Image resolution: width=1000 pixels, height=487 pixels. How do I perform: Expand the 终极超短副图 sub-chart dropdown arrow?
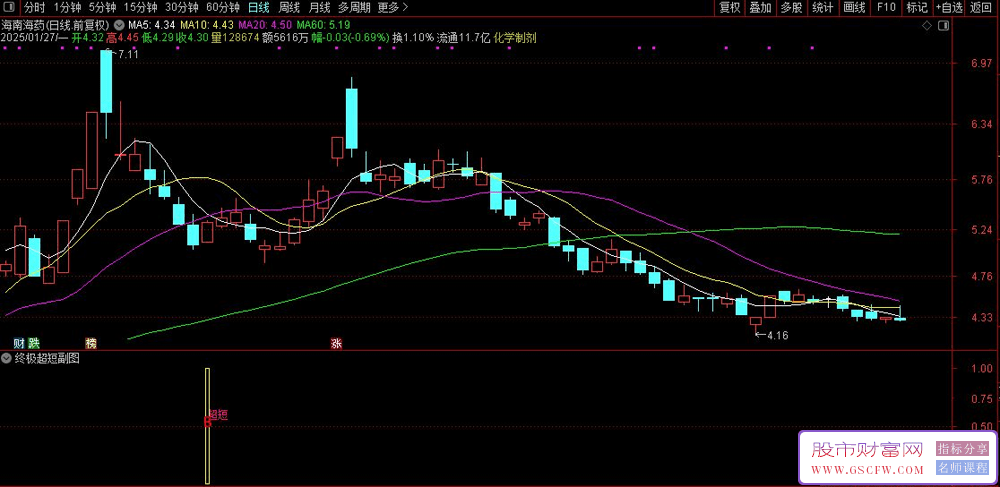pyautogui.click(x=6, y=358)
